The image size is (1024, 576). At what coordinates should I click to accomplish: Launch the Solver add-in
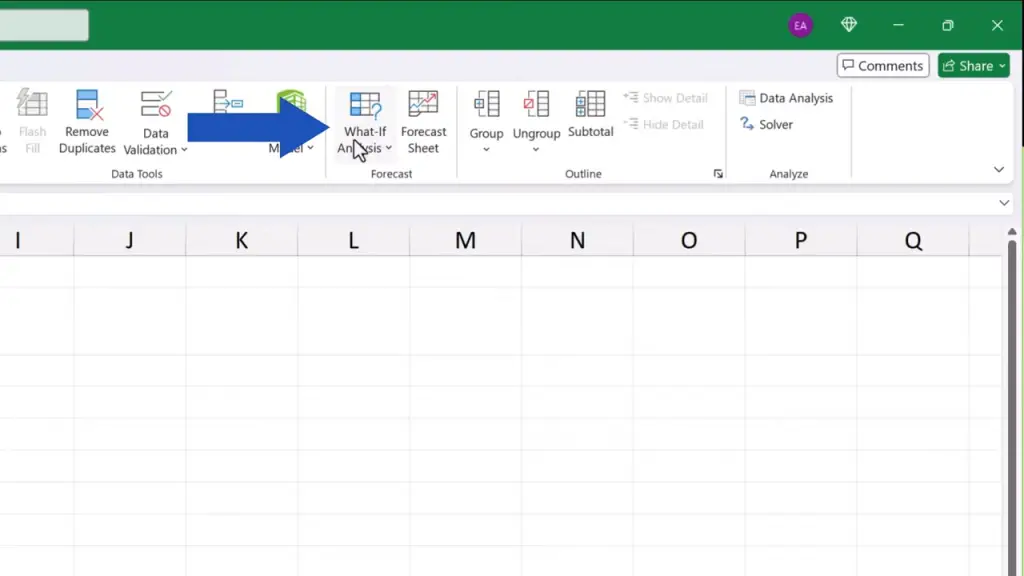pos(766,125)
